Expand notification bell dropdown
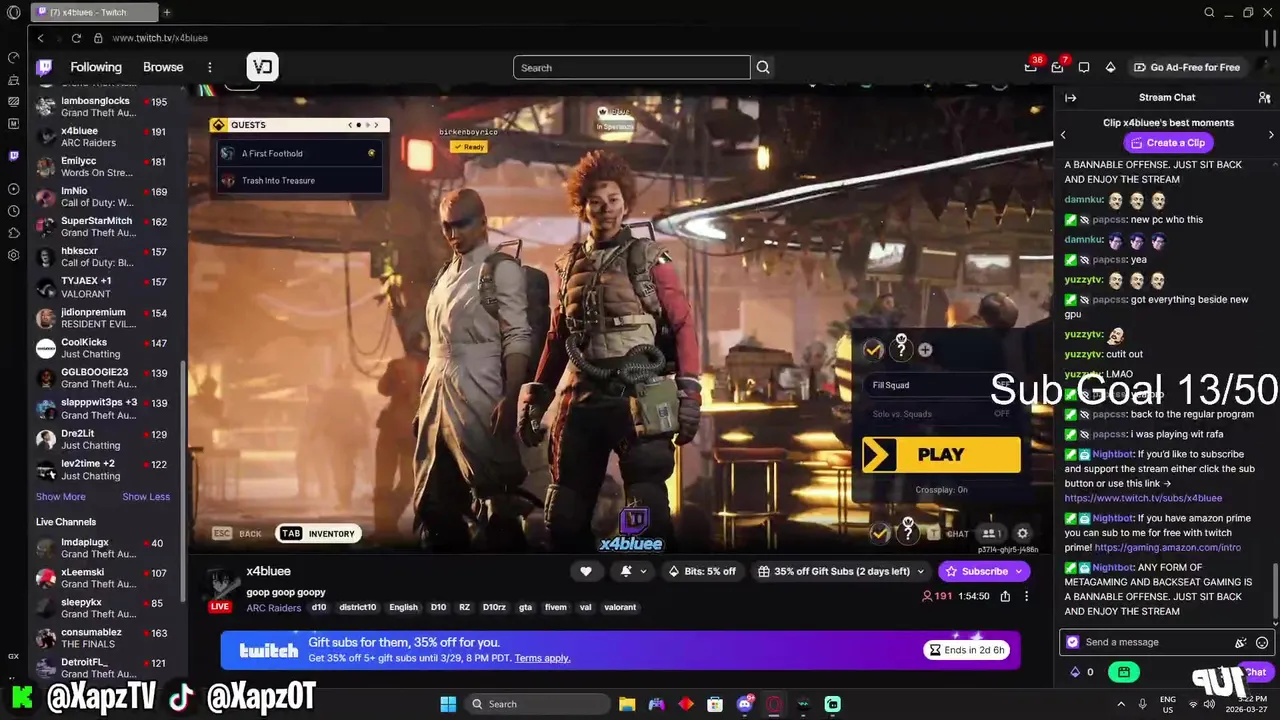 (x=643, y=571)
